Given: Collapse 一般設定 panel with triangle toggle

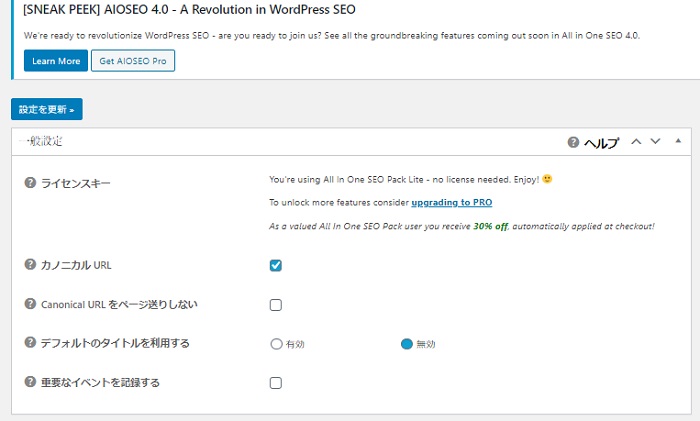Looking at the screenshot, I should coord(678,141).
